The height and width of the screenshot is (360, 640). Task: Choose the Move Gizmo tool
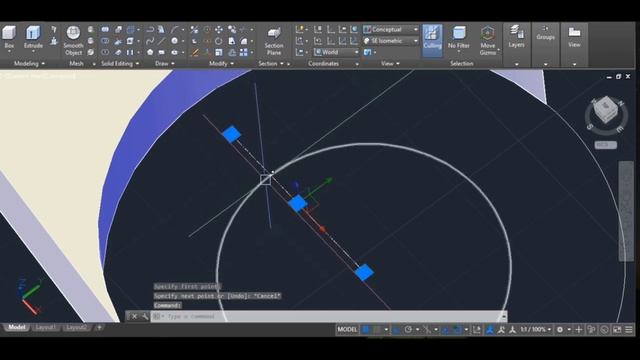pyautogui.click(x=488, y=40)
